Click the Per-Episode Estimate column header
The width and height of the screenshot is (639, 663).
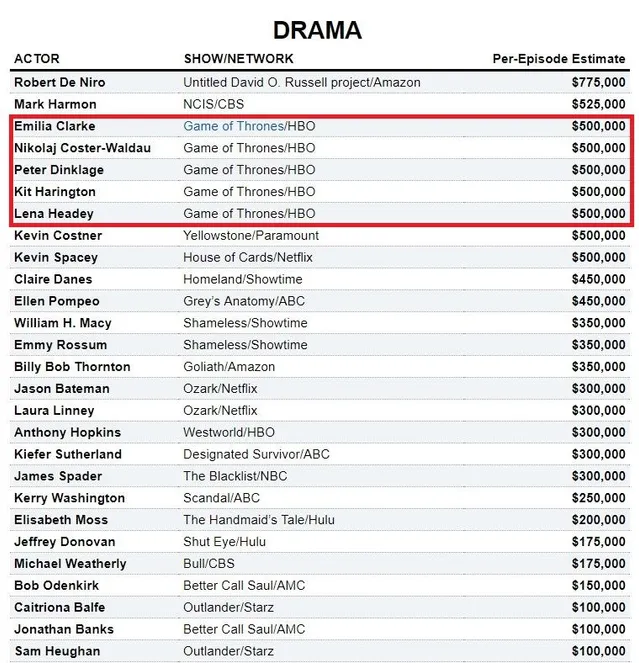click(559, 58)
